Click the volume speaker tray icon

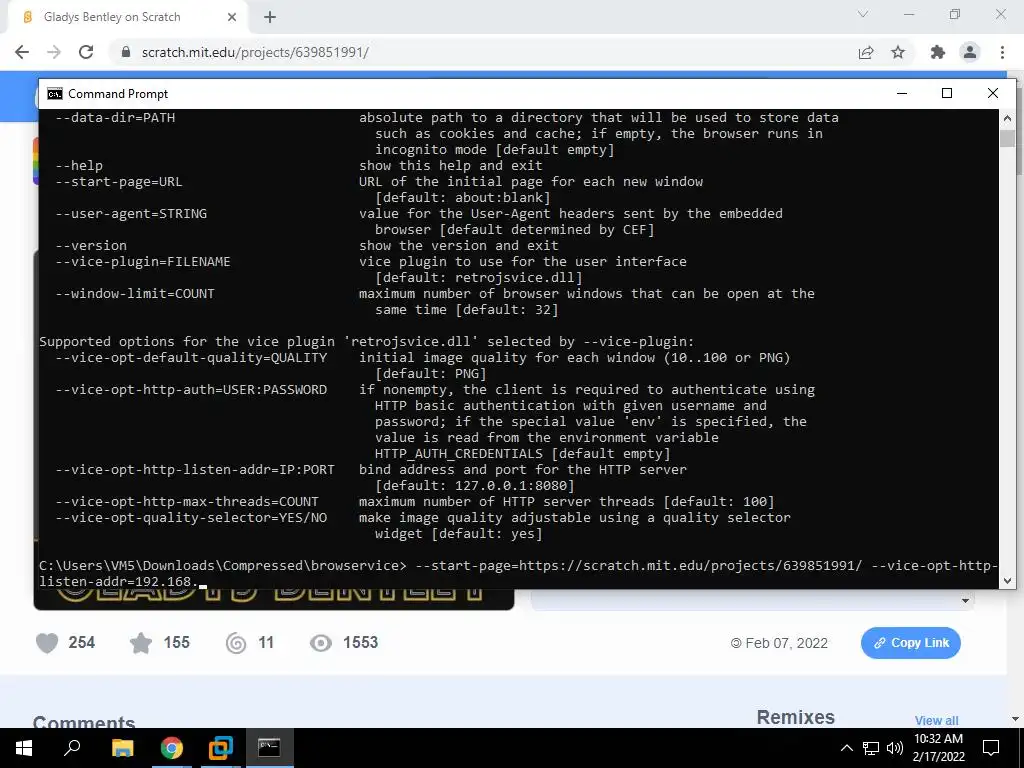tap(895, 748)
